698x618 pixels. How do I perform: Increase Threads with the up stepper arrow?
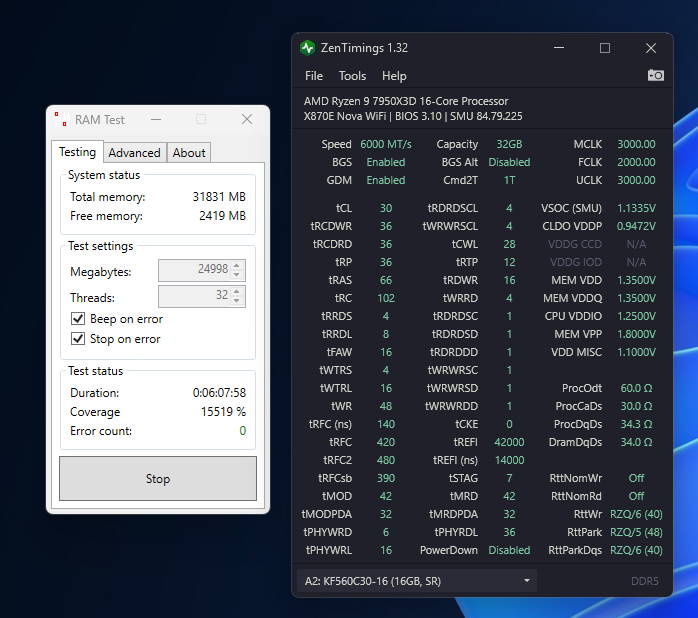(x=237, y=291)
